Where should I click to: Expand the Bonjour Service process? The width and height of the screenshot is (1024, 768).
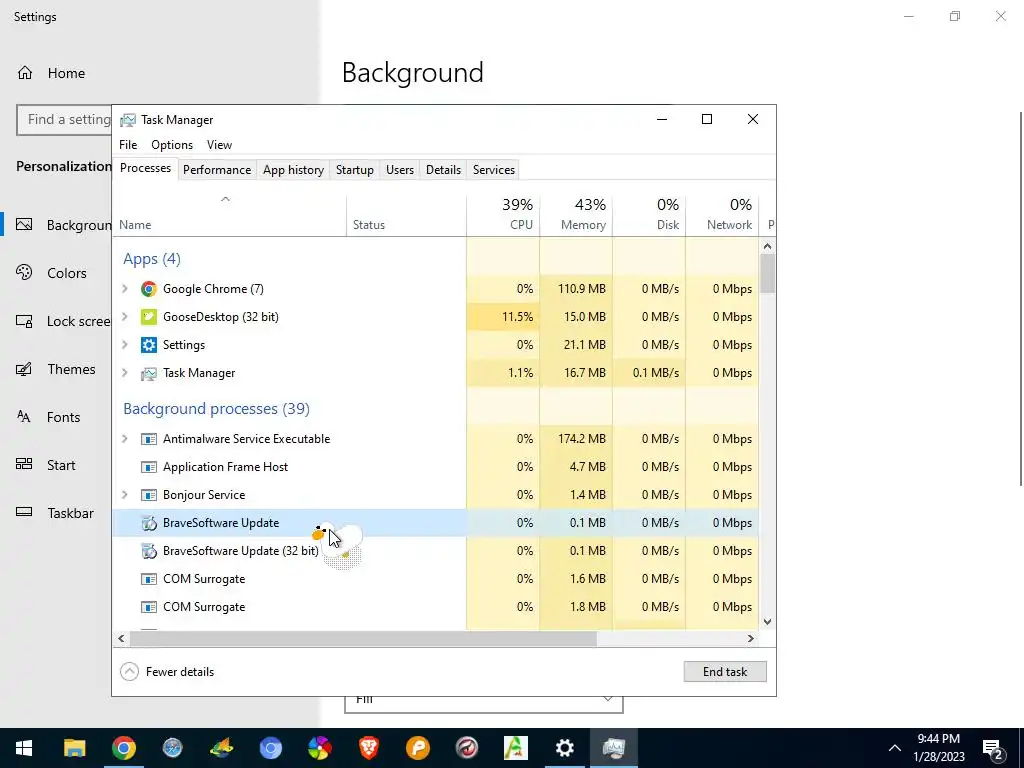click(125, 495)
